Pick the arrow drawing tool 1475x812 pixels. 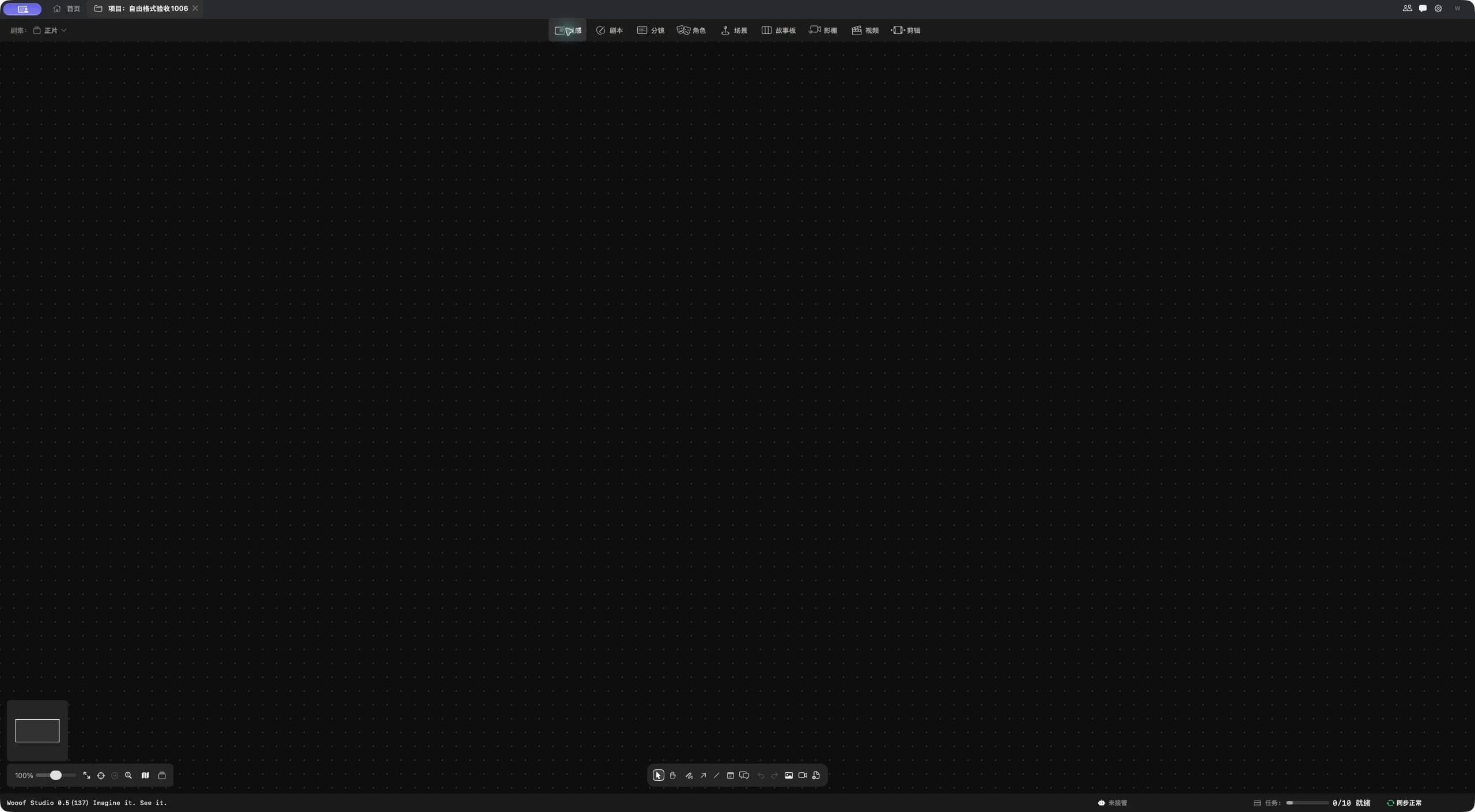click(x=703, y=775)
